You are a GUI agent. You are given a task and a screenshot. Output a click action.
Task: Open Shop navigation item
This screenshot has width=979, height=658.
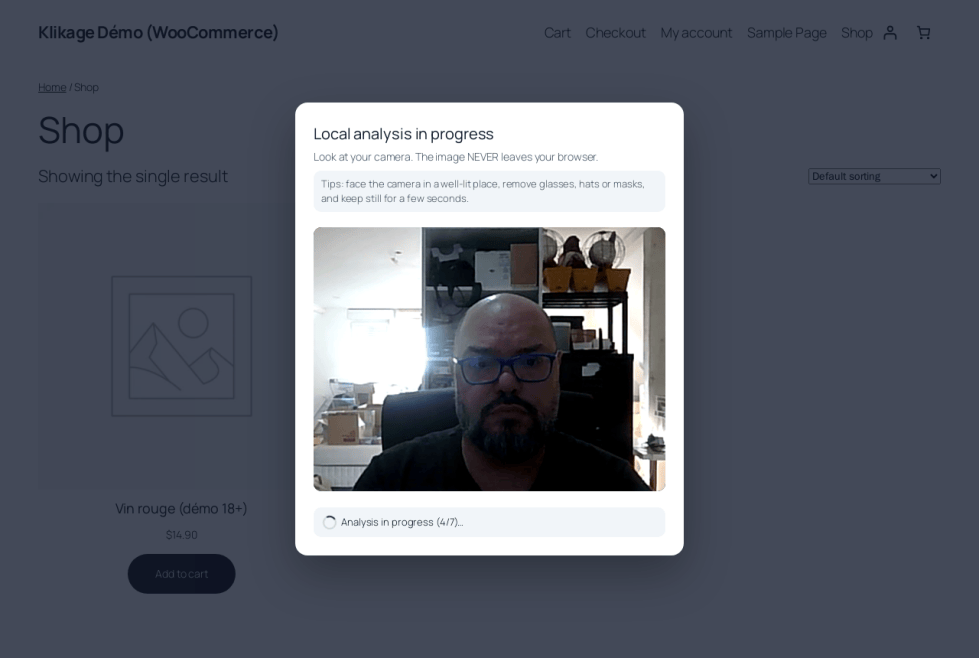pos(857,32)
